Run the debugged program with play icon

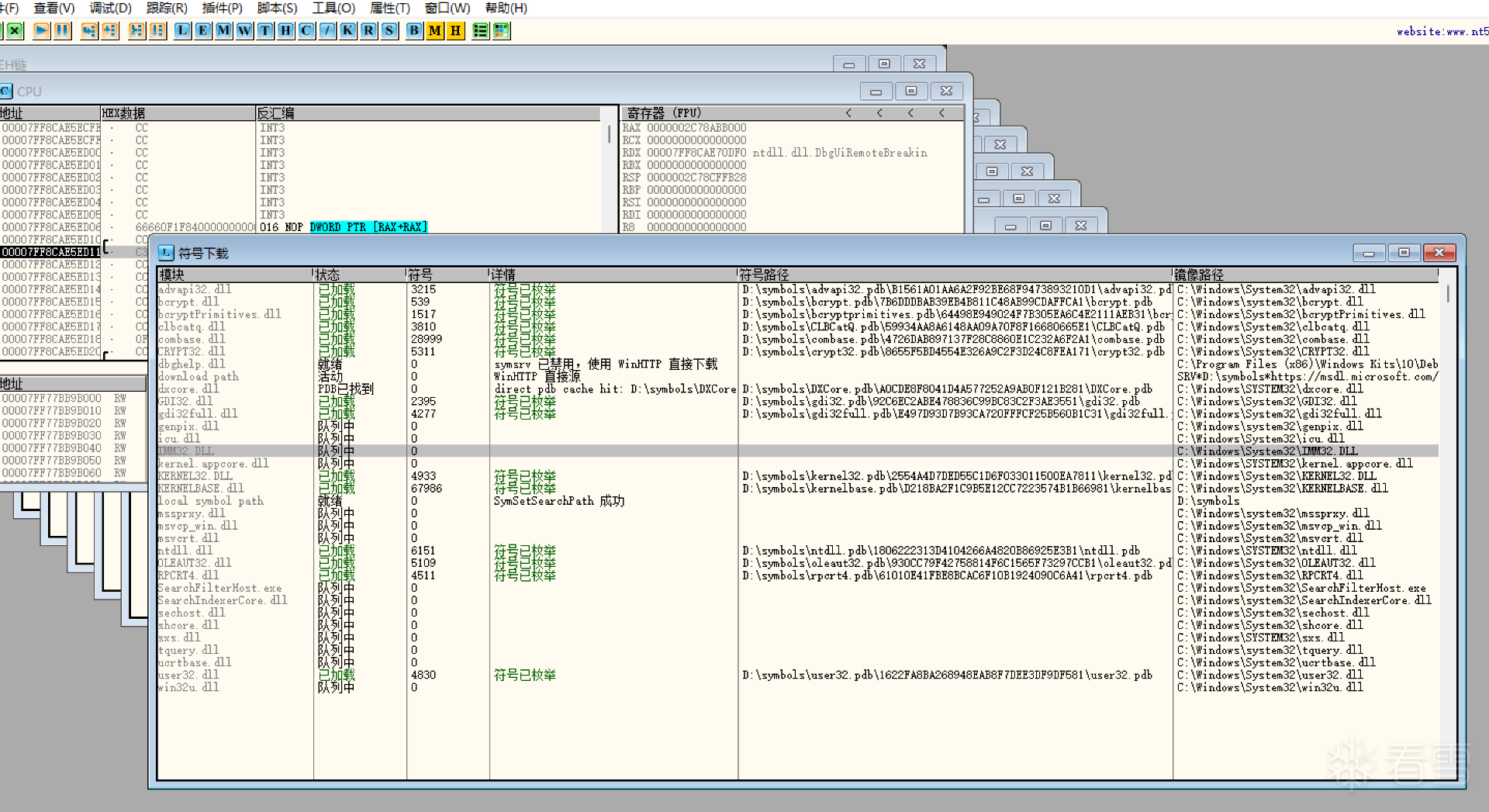(x=42, y=30)
